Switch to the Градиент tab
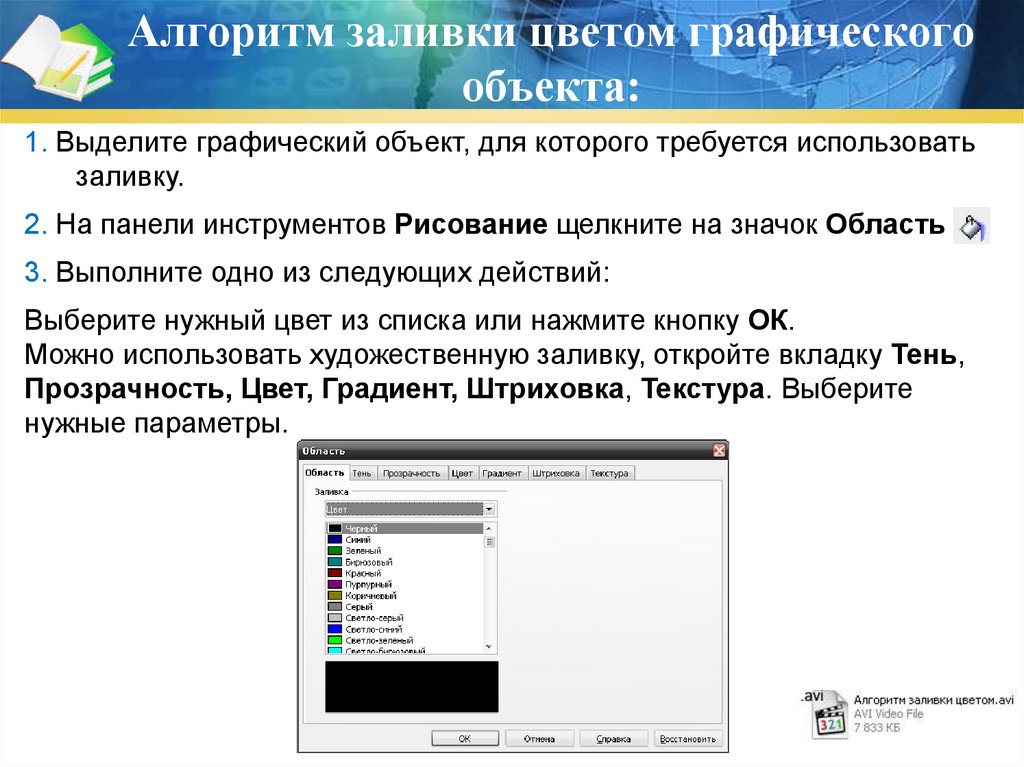Image resolution: width=1024 pixels, height=767 pixels. (502, 473)
